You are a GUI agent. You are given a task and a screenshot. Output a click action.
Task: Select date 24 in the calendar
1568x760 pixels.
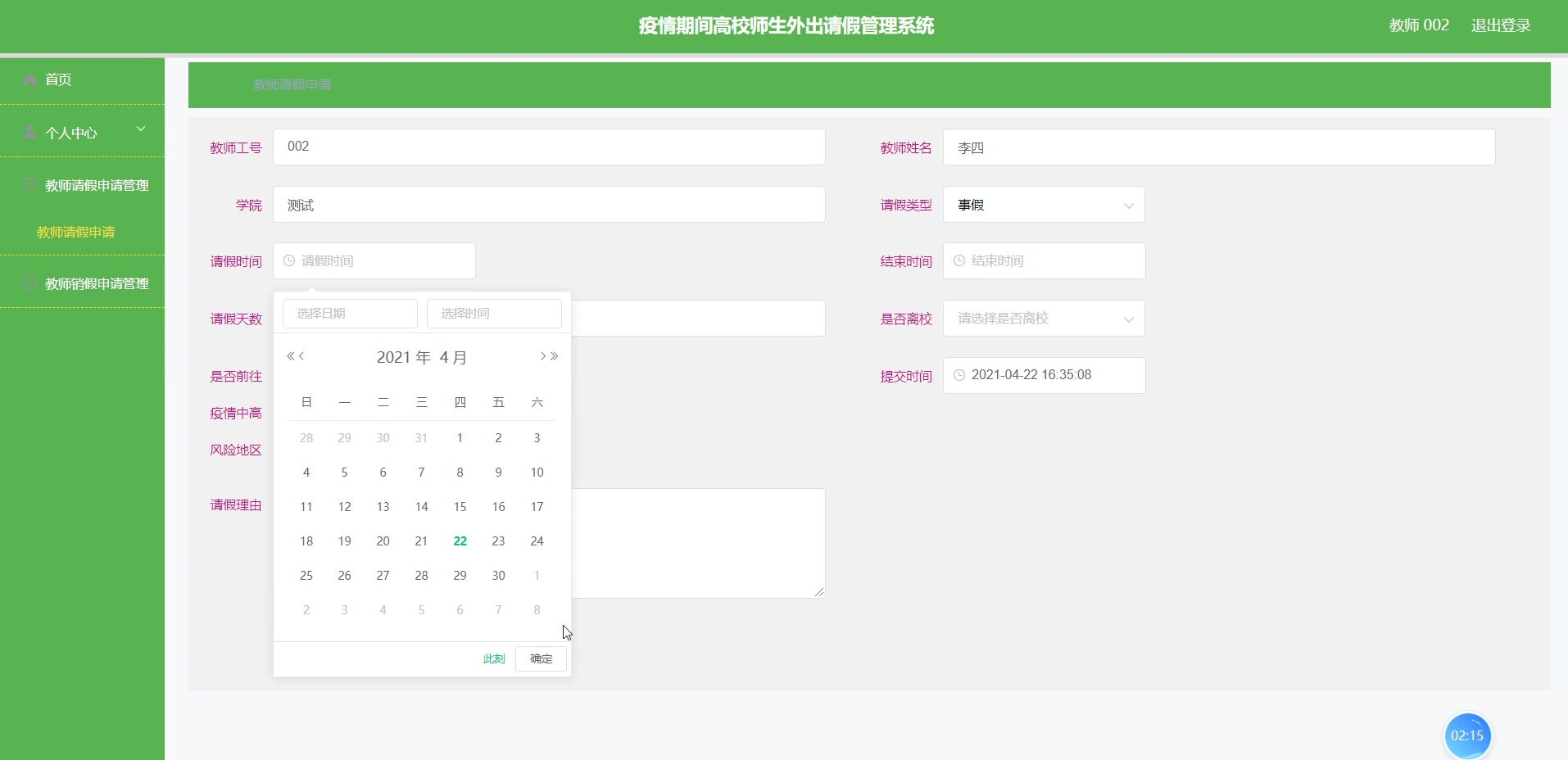537,541
